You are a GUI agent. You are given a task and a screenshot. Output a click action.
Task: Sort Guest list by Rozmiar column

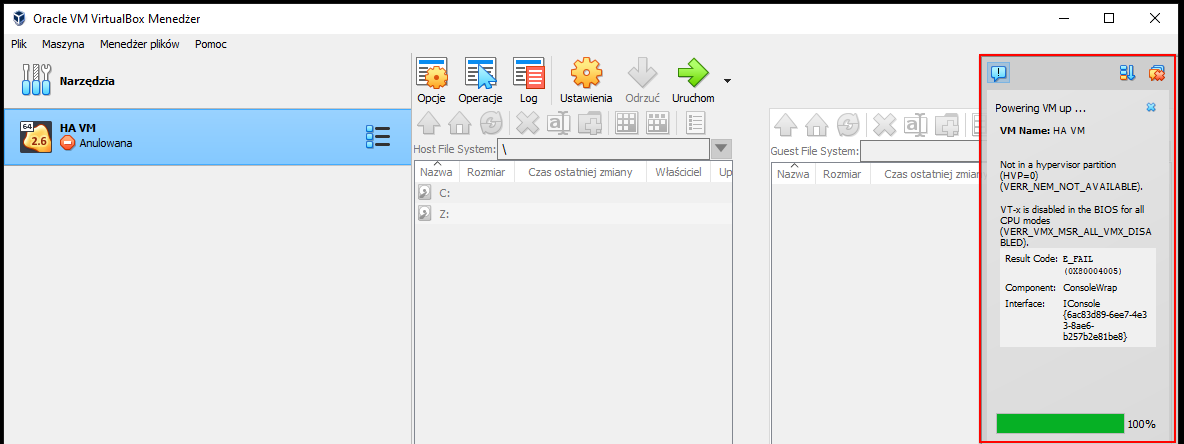pyautogui.click(x=843, y=174)
